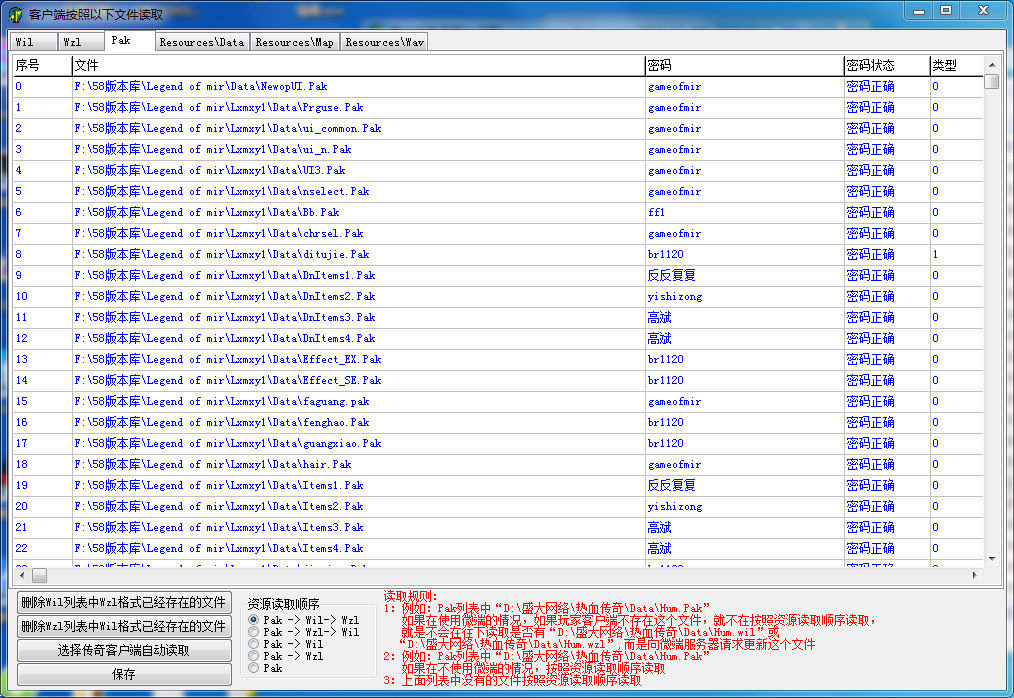Switch to the Wzl tab
The width and height of the screenshot is (1014, 698).
81,42
